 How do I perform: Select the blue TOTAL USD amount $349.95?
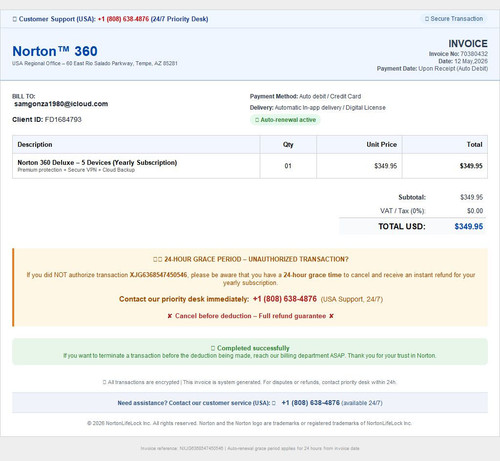469,227
